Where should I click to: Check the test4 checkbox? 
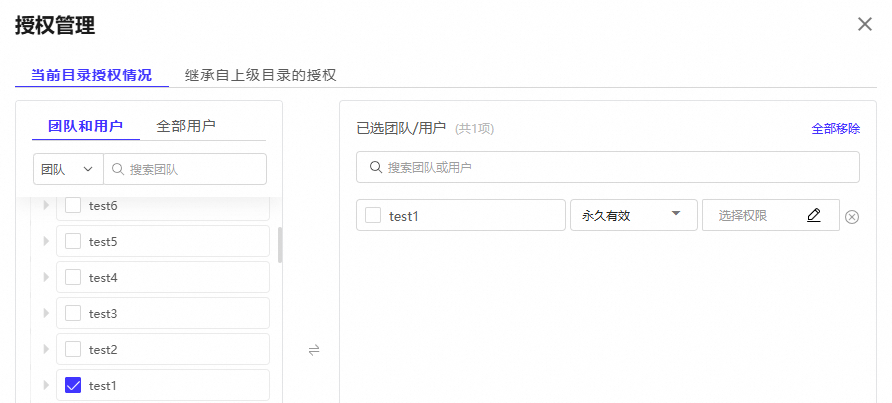point(73,277)
